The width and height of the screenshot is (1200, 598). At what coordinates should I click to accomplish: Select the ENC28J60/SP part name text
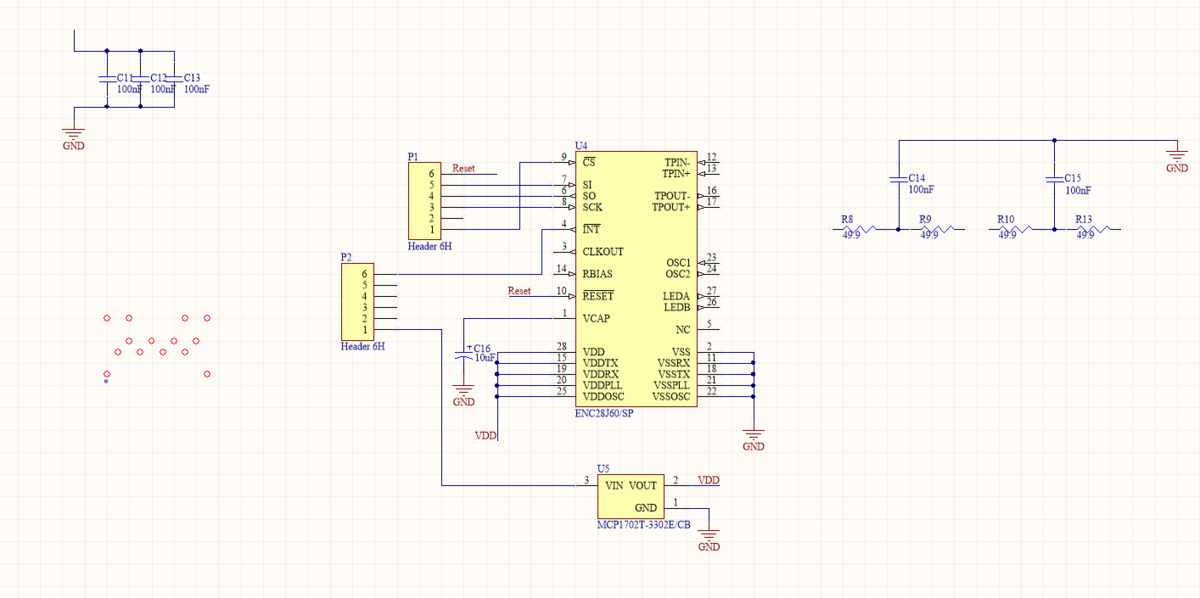[x=604, y=413]
